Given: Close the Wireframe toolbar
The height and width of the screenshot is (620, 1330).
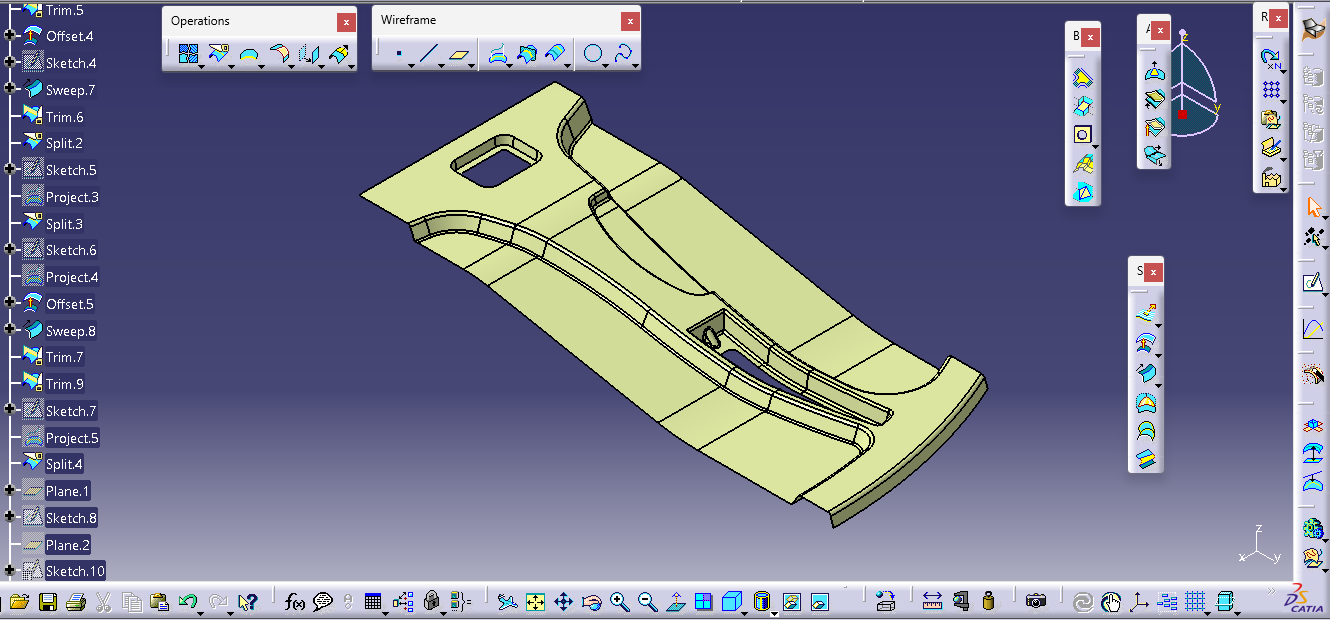Looking at the screenshot, I should (x=630, y=21).
